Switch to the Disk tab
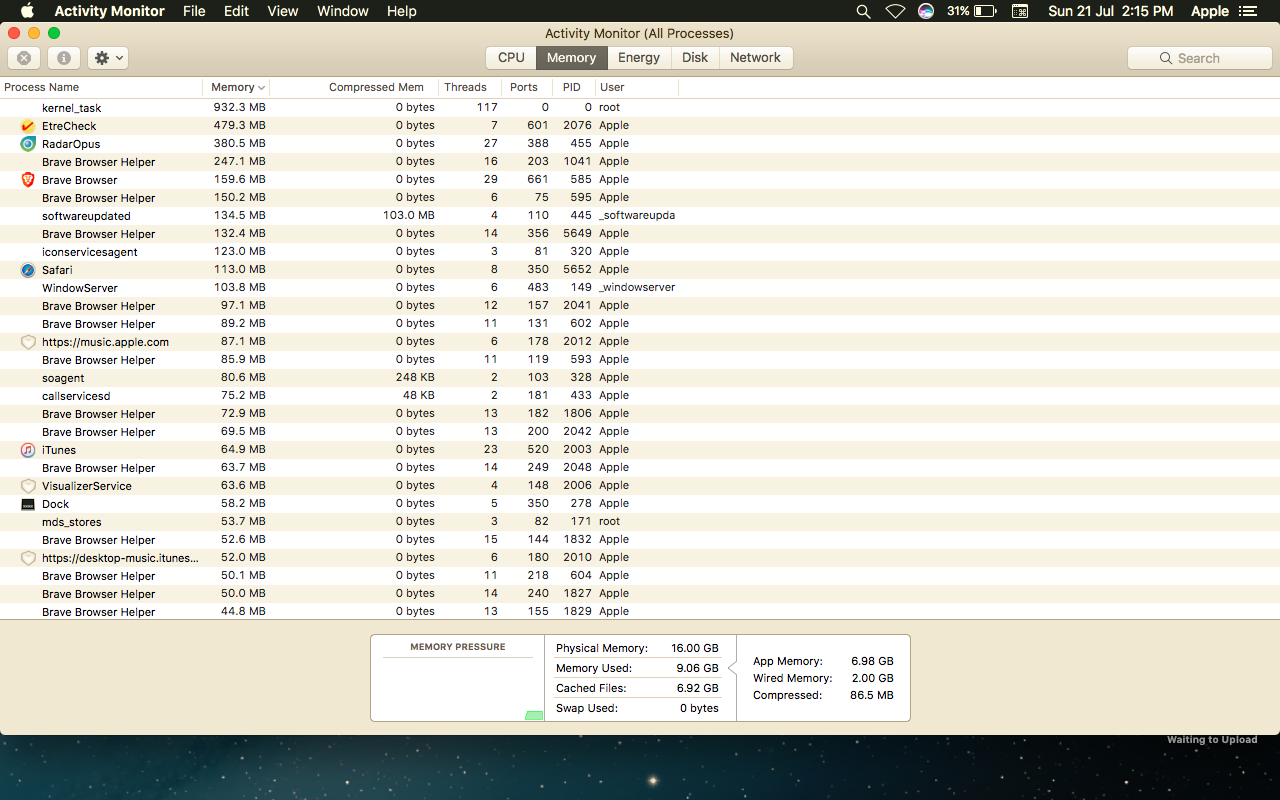Image resolution: width=1280 pixels, height=800 pixels. coord(695,58)
